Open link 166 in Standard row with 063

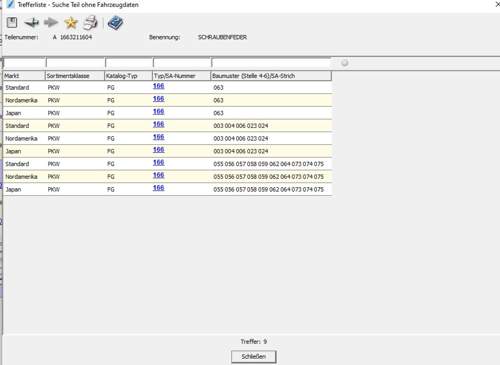click(x=158, y=86)
